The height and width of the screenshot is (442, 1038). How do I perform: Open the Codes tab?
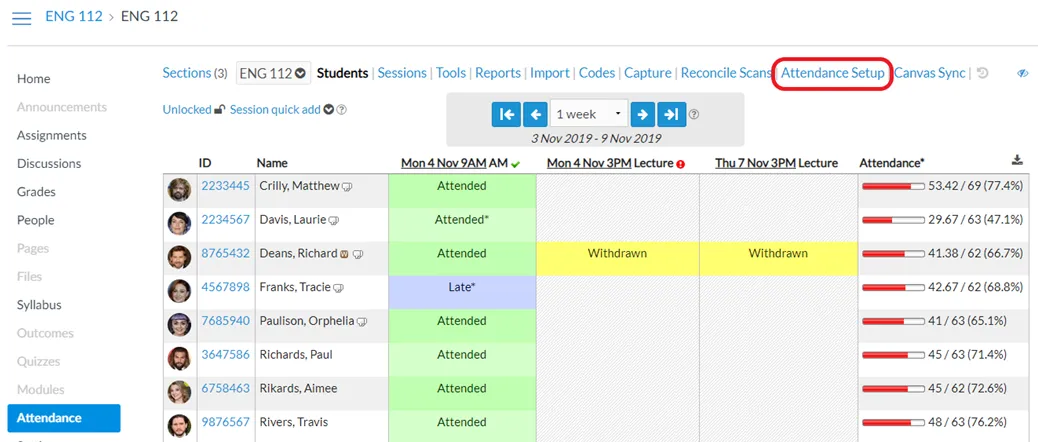596,73
